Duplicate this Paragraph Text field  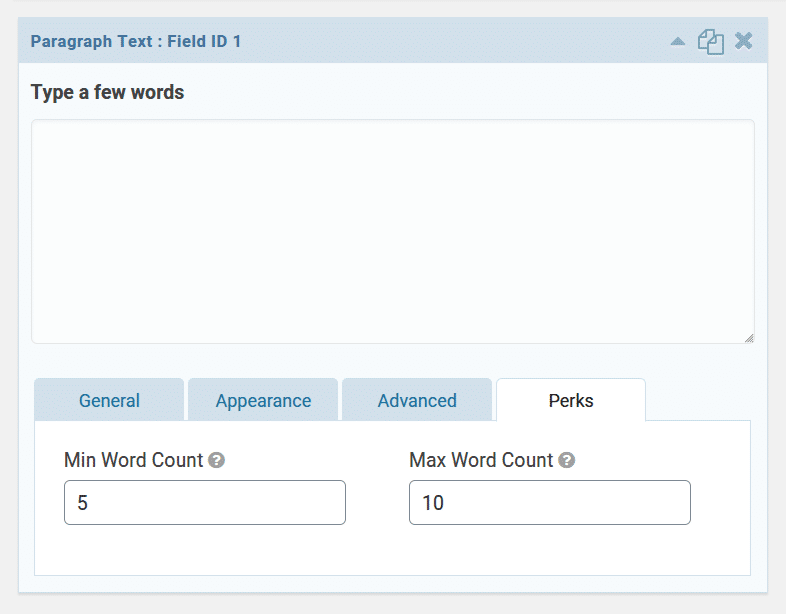711,42
